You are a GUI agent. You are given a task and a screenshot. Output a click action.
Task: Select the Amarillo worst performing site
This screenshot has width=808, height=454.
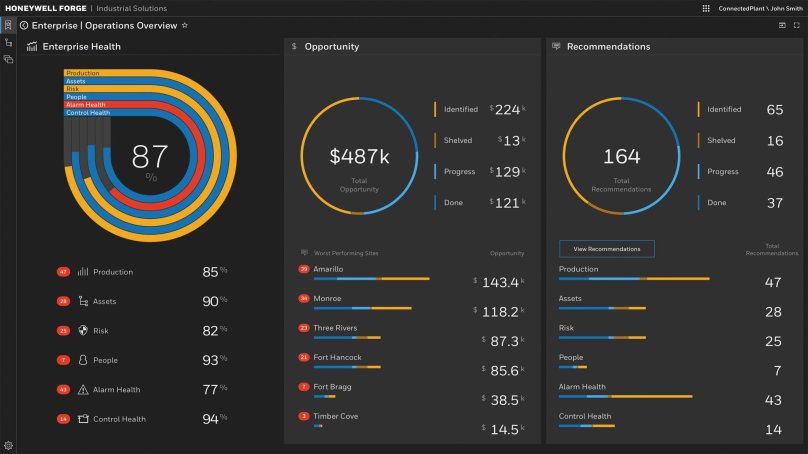pos(328,269)
